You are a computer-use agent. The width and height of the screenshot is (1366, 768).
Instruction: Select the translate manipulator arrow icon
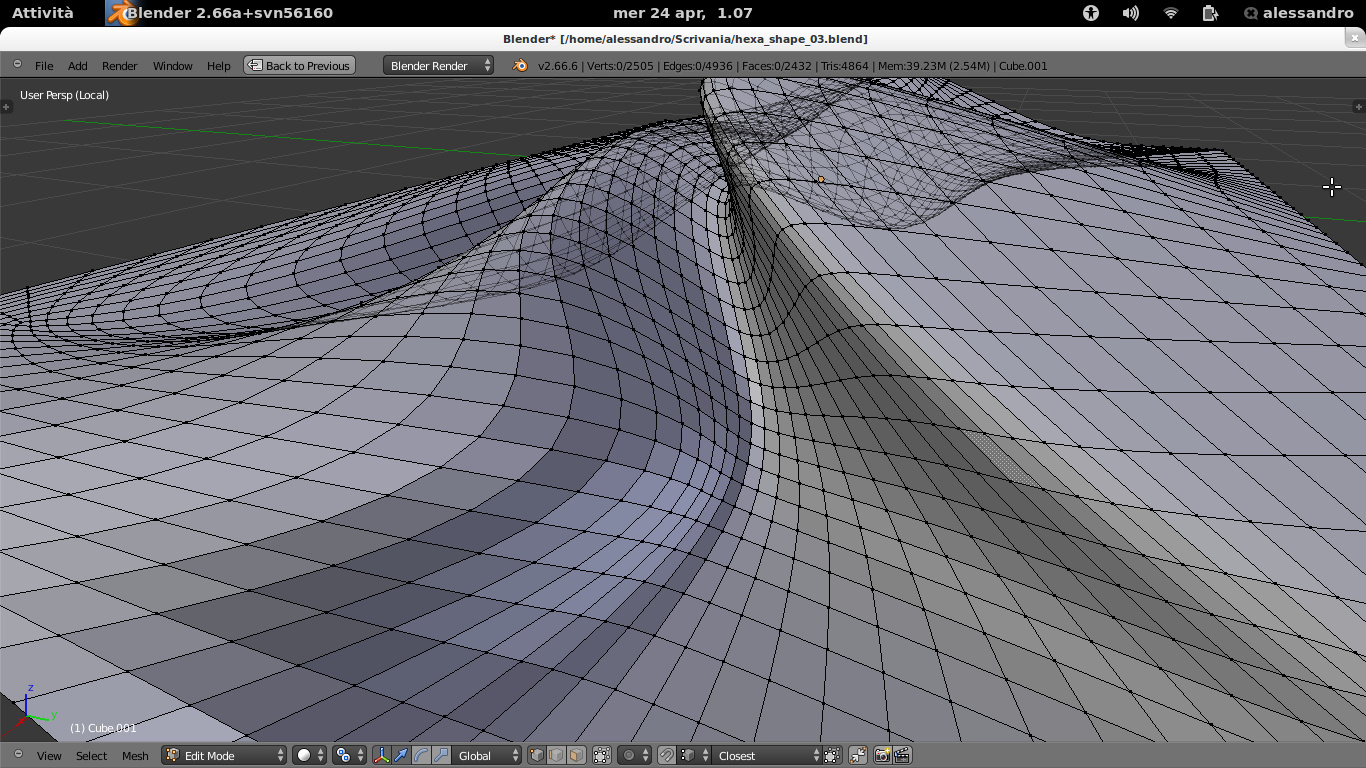401,756
